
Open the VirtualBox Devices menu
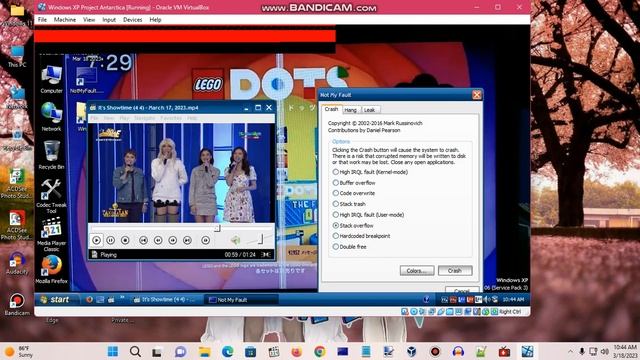pos(132,20)
